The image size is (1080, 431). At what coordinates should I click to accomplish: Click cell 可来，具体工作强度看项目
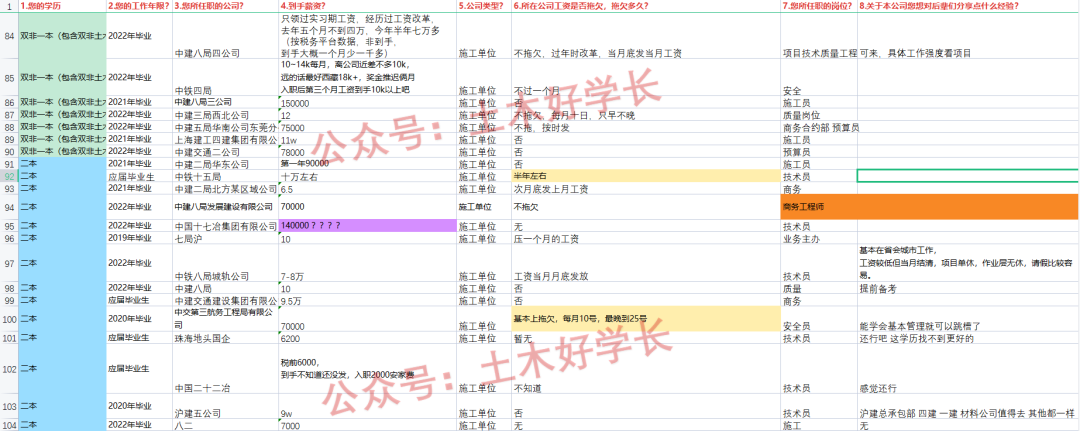click(x=968, y=35)
